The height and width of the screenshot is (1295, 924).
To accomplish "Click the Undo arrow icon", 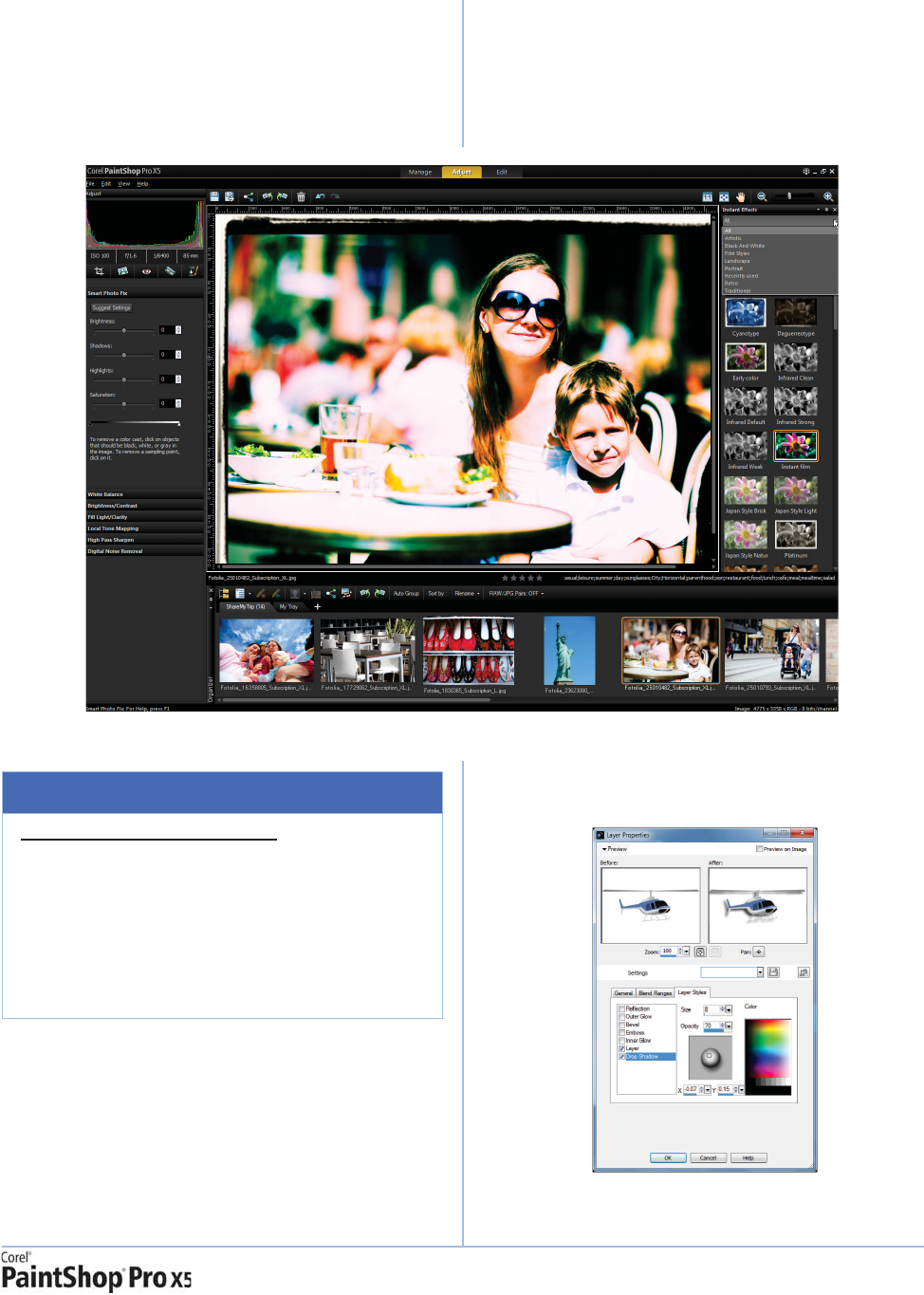I will [321, 196].
